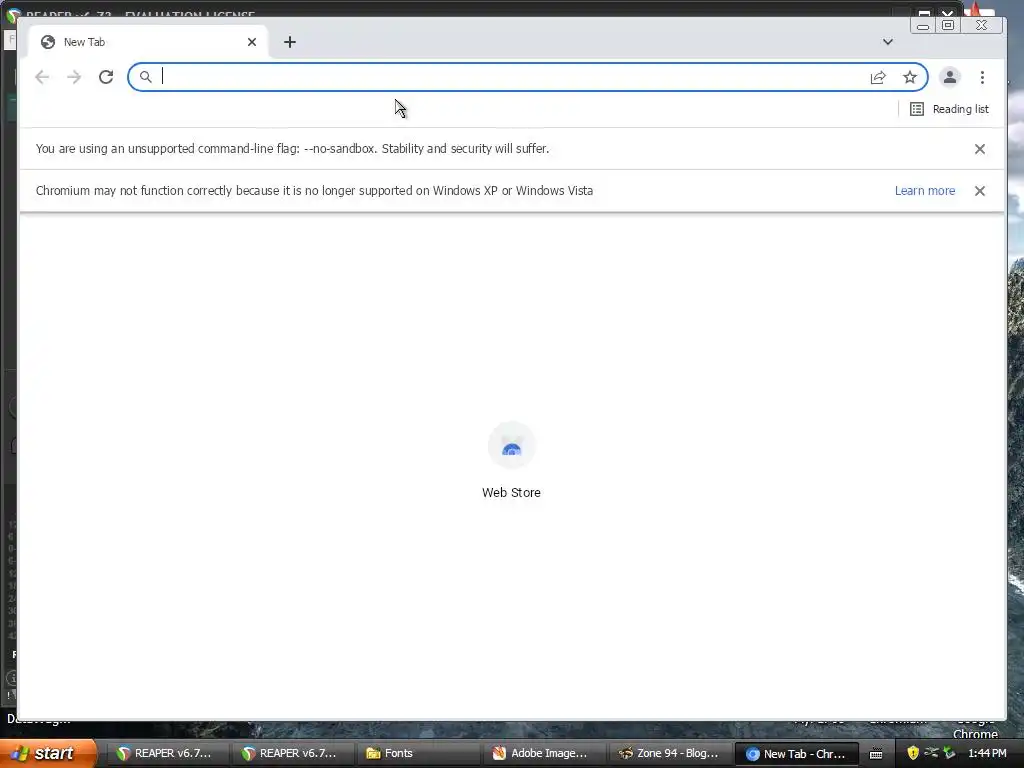
Task: Select New Tab - Chromium taskbar button
Action: coord(796,754)
